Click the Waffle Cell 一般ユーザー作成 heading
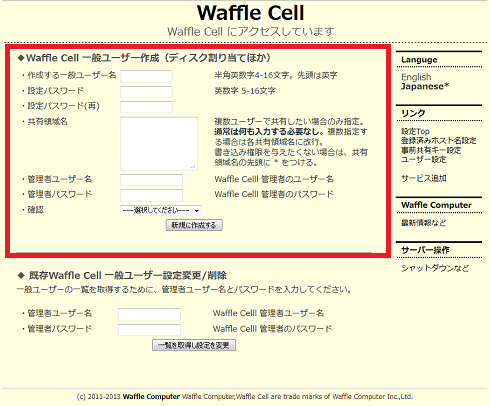 pos(144,58)
